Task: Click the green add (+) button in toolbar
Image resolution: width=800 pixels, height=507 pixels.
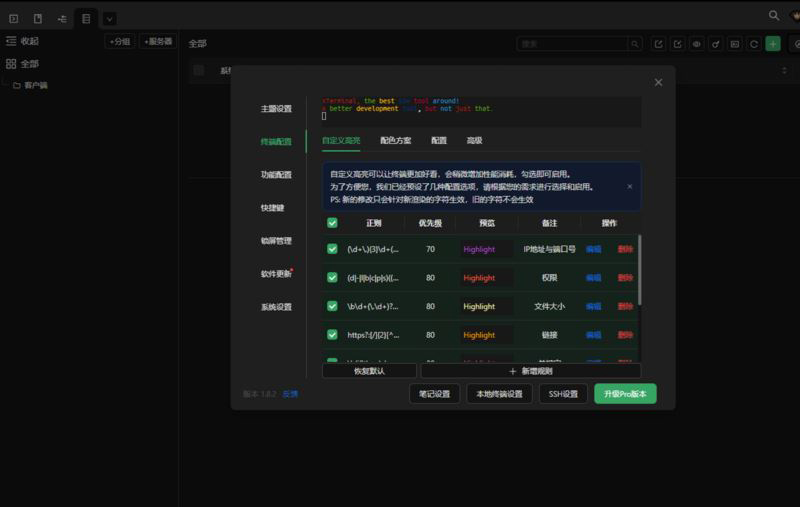Action: (x=773, y=44)
